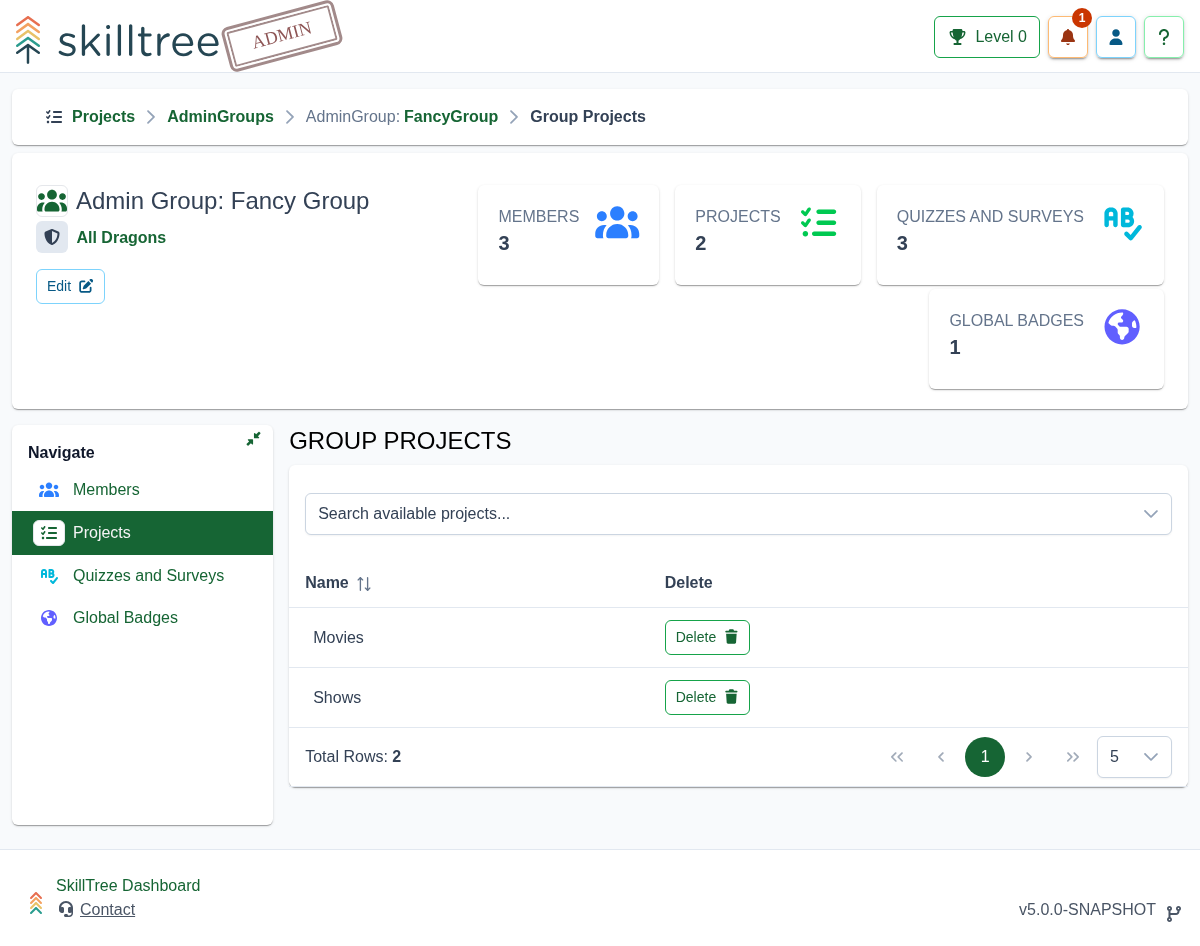Click the v5.0.0-SNAPSHOT version text
The image size is (1200, 946).
coord(1087,910)
